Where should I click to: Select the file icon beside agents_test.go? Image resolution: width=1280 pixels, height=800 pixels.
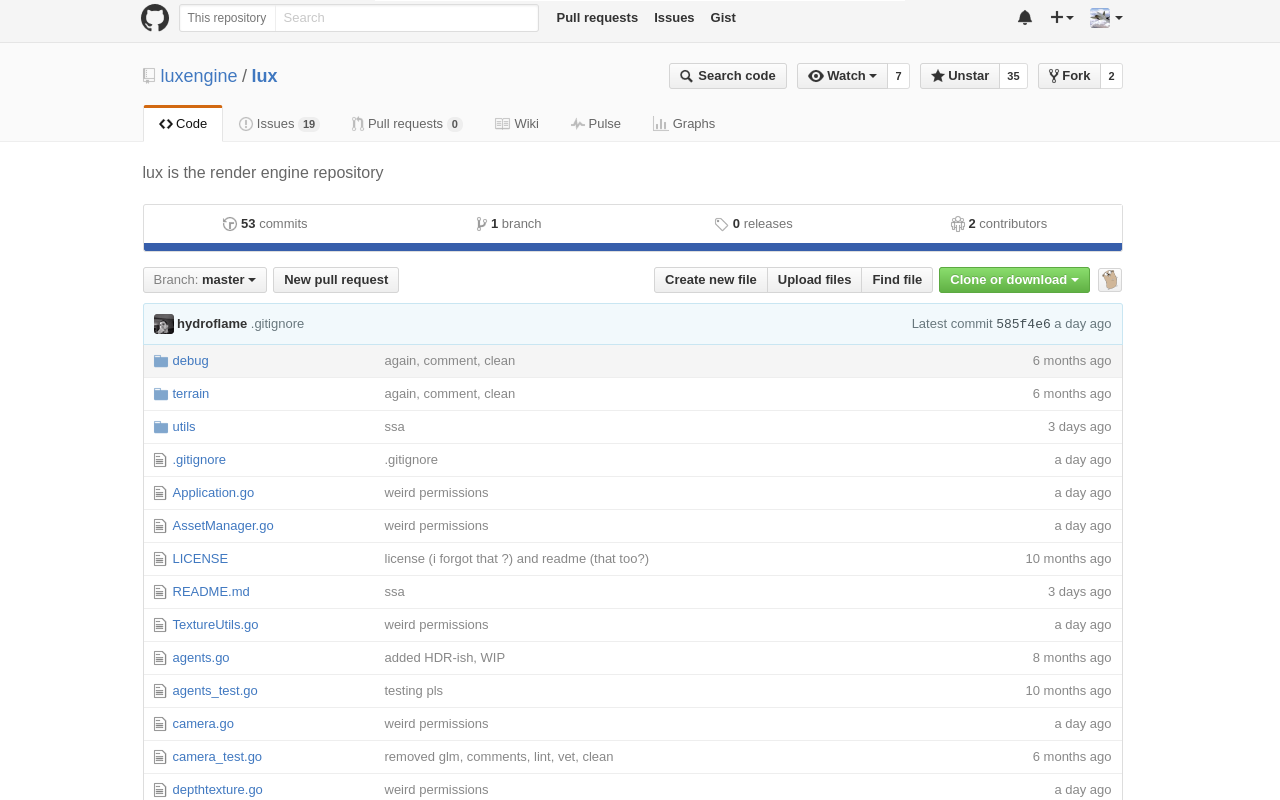point(160,691)
